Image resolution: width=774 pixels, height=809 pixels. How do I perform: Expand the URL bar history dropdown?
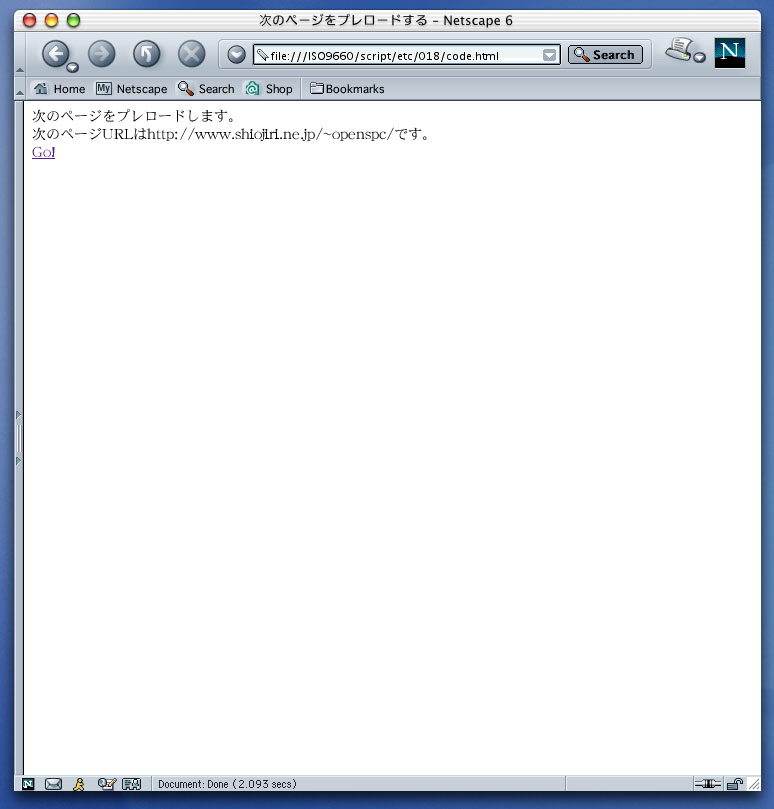(550, 55)
